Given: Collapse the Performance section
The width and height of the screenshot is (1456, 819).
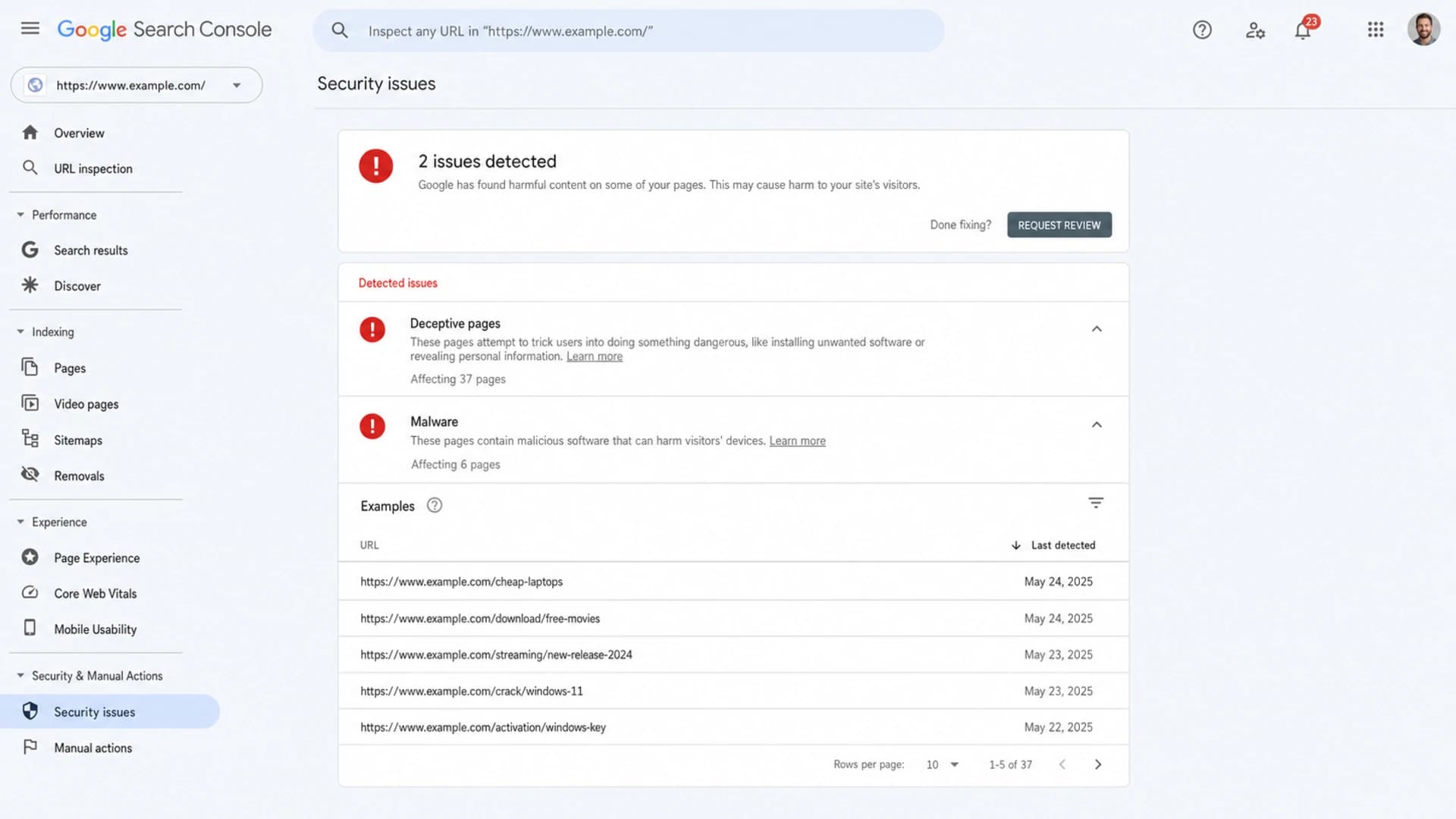Looking at the screenshot, I should 20,215.
